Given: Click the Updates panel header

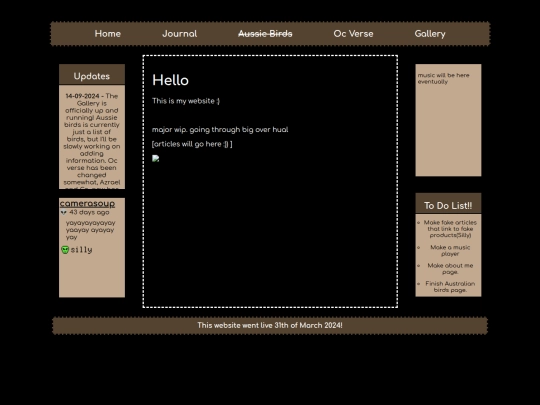Looking at the screenshot, I should [x=92, y=75].
